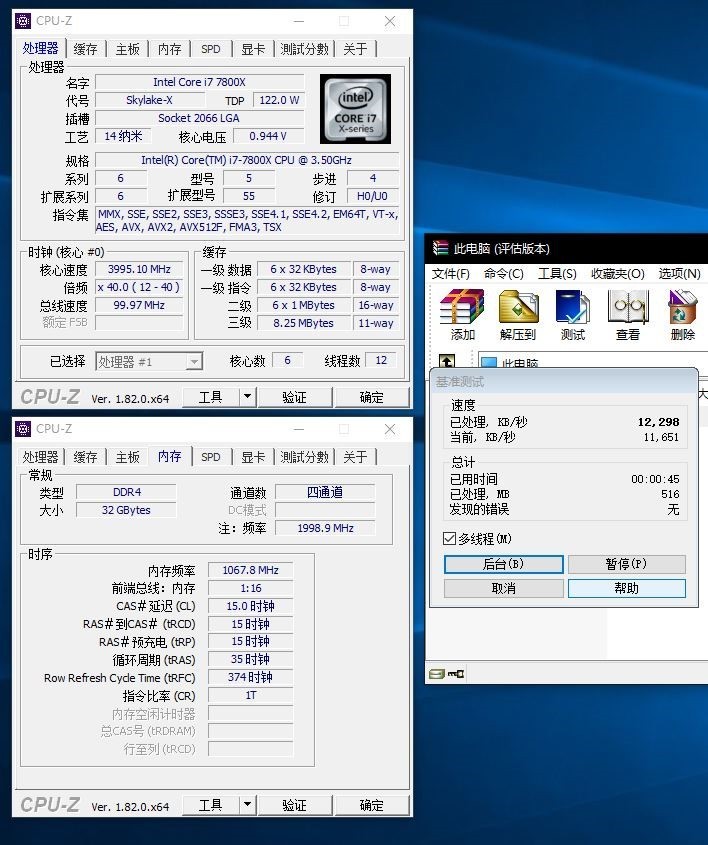This screenshot has height=845, width=708.
Task: Click WinRAR 测试 (Test) toolbar icon
Action: click(x=572, y=315)
